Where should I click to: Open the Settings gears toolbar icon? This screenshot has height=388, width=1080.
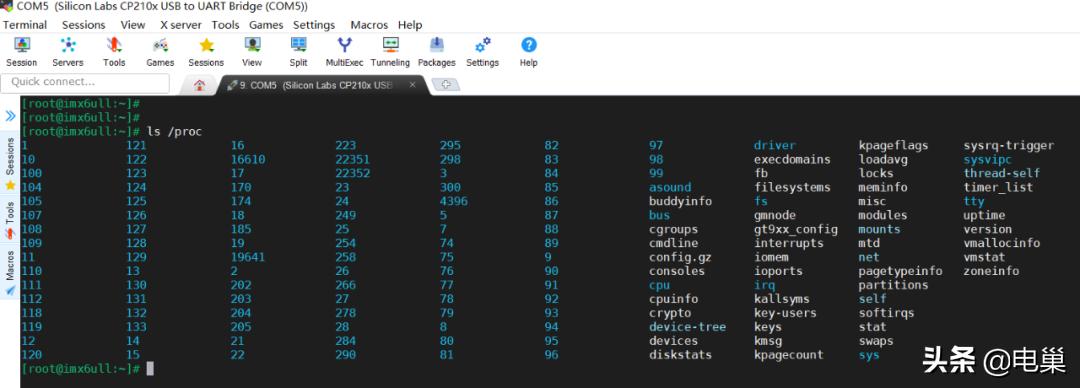[x=482, y=52]
